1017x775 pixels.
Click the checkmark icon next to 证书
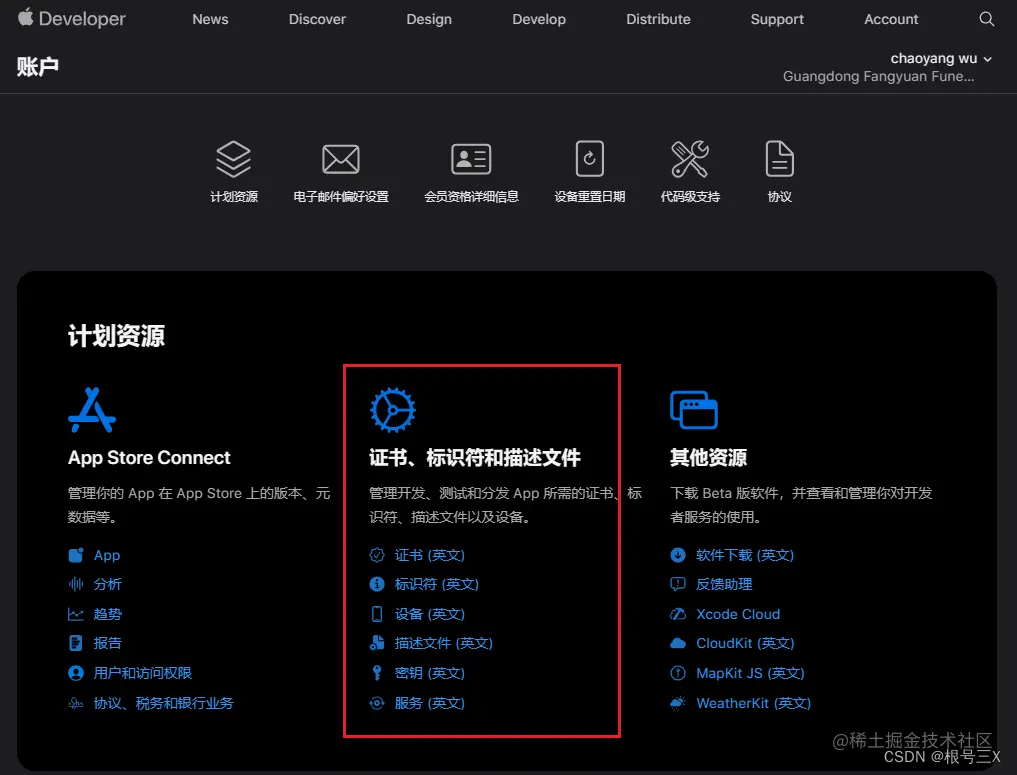pyautogui.click(x=377, y=554)
